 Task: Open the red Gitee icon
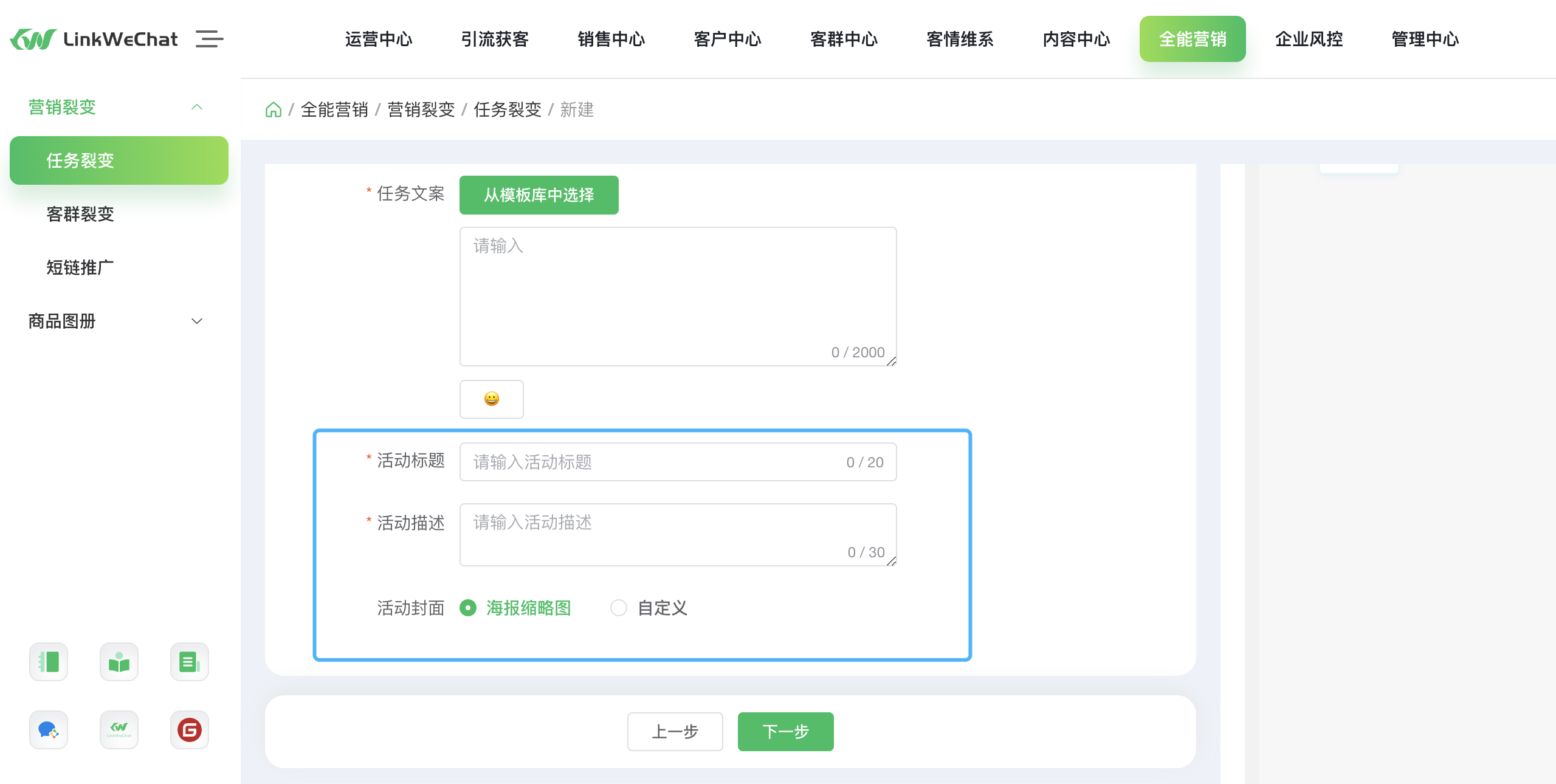pos(190,729)
